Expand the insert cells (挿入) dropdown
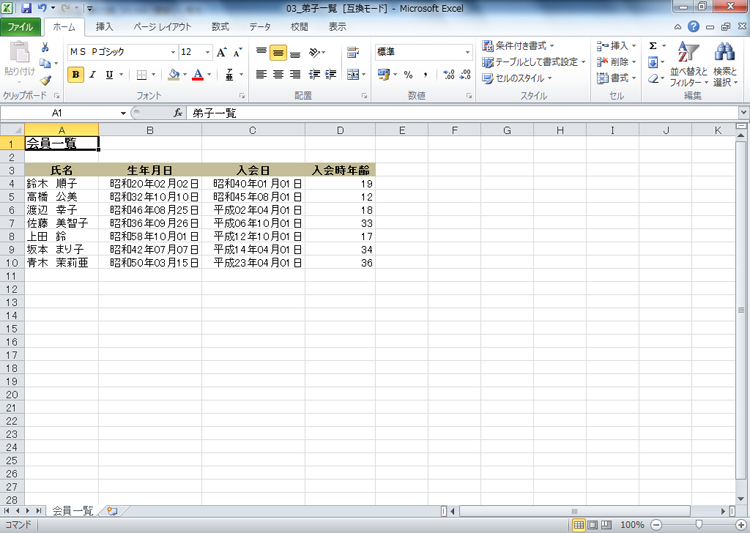 point(634,46)
